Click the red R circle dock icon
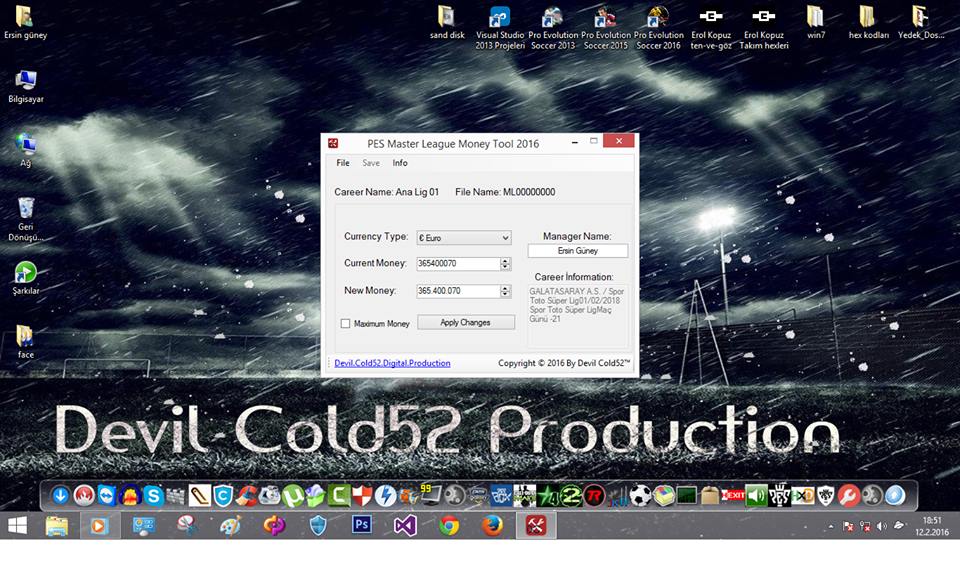960x562 pixels. click(x=594, y=495)
